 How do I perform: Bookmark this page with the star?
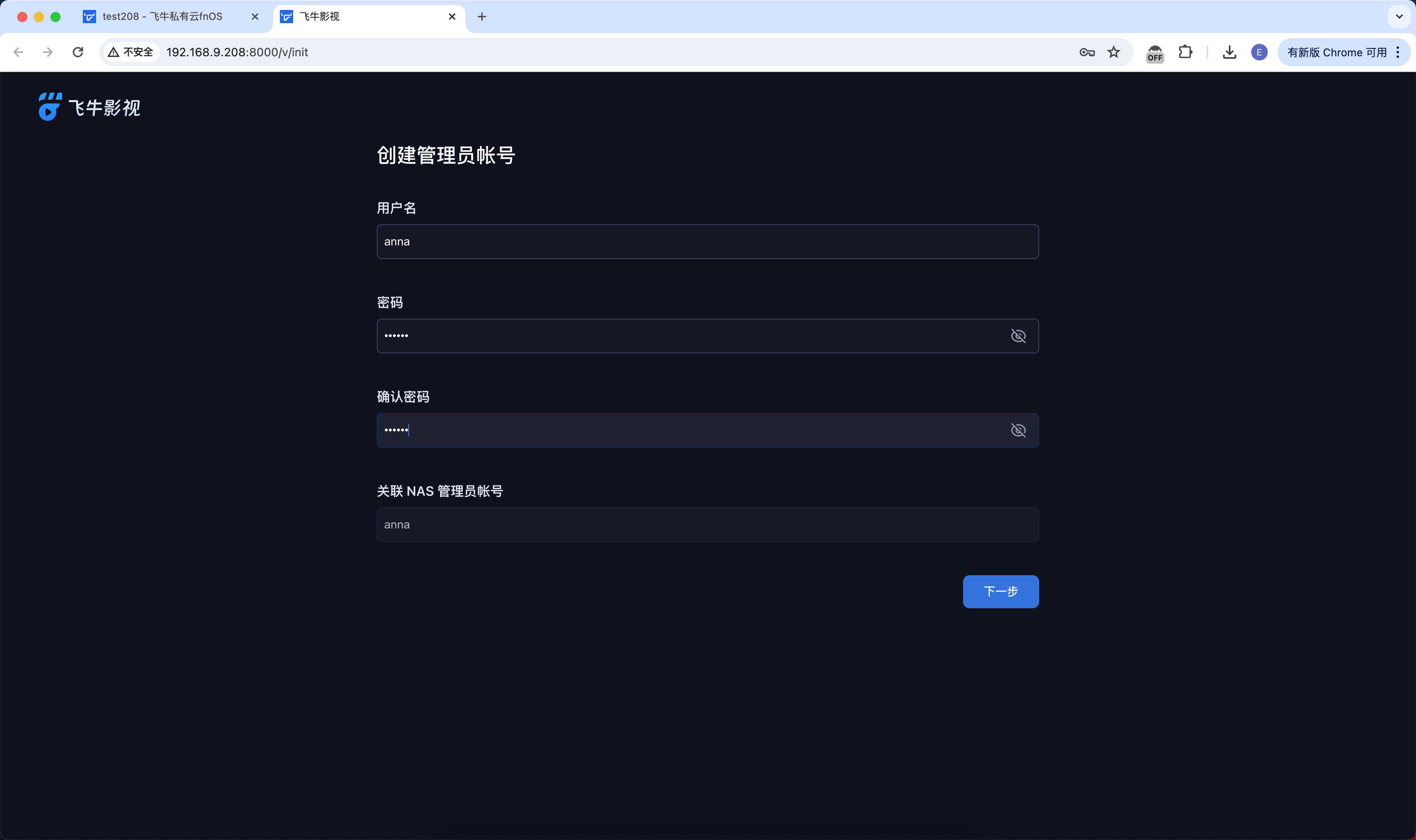click(1113, 52)
